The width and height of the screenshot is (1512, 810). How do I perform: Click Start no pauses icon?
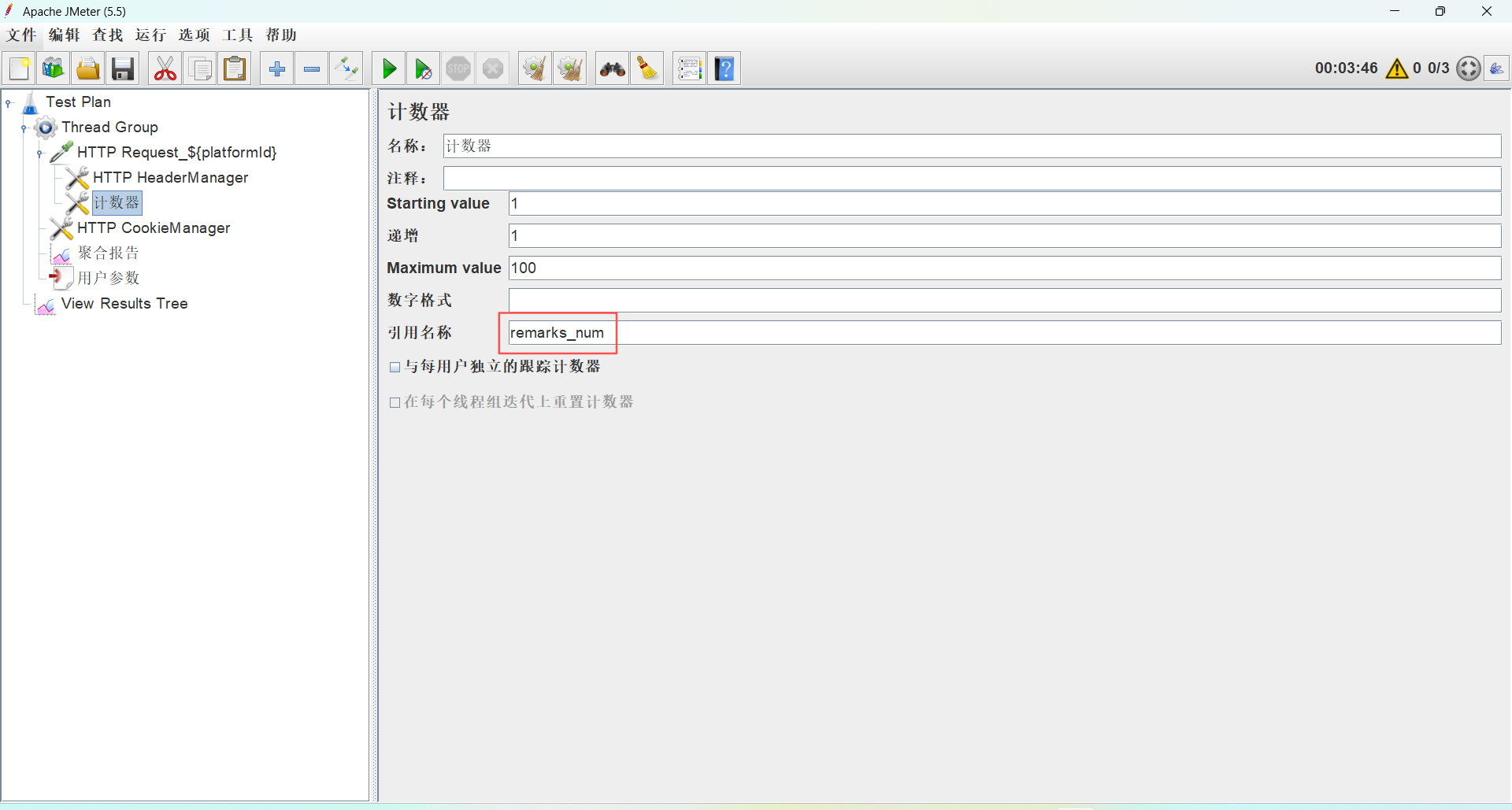423,68
